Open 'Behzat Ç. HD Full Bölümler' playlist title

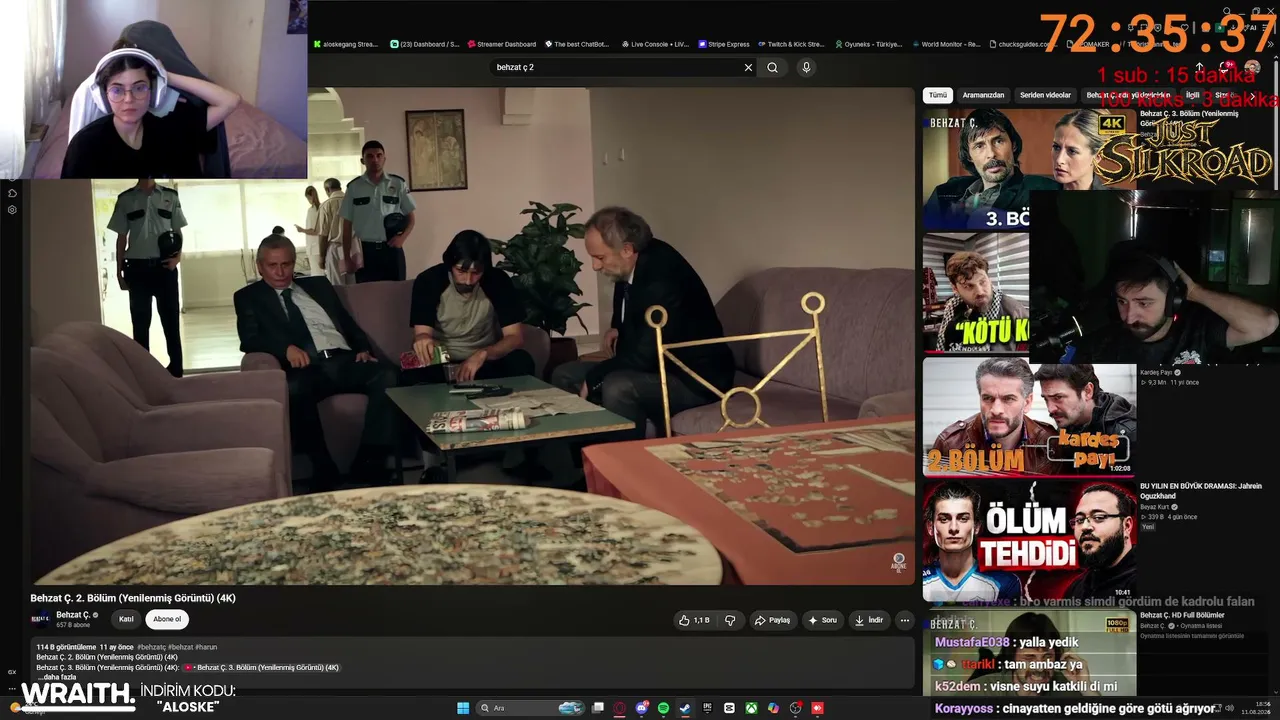click(1182, 615)
